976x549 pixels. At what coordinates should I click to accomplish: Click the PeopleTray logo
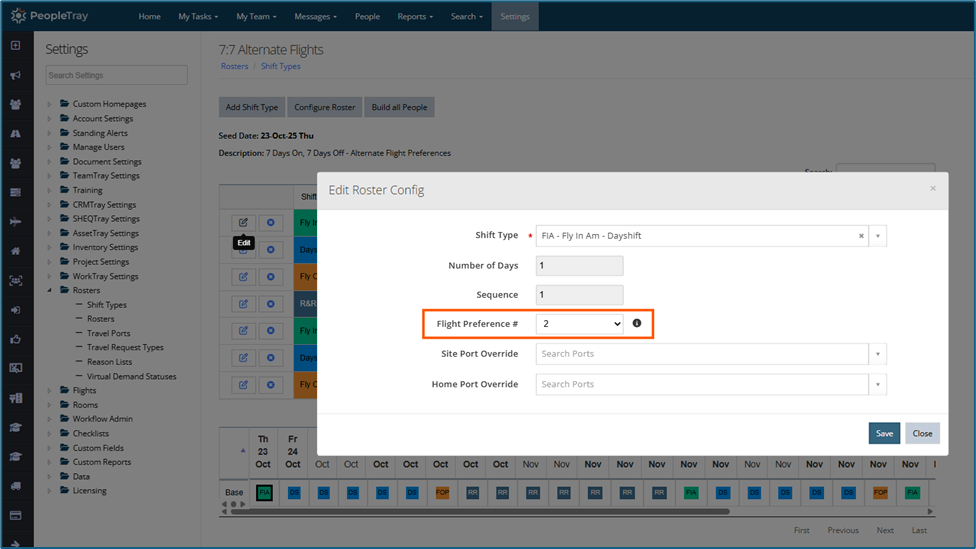[50, 16]
